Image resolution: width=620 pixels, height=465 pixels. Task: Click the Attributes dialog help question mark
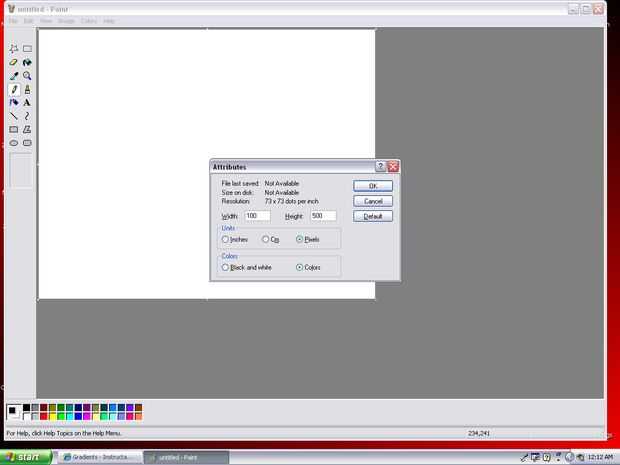click(380, 166)
